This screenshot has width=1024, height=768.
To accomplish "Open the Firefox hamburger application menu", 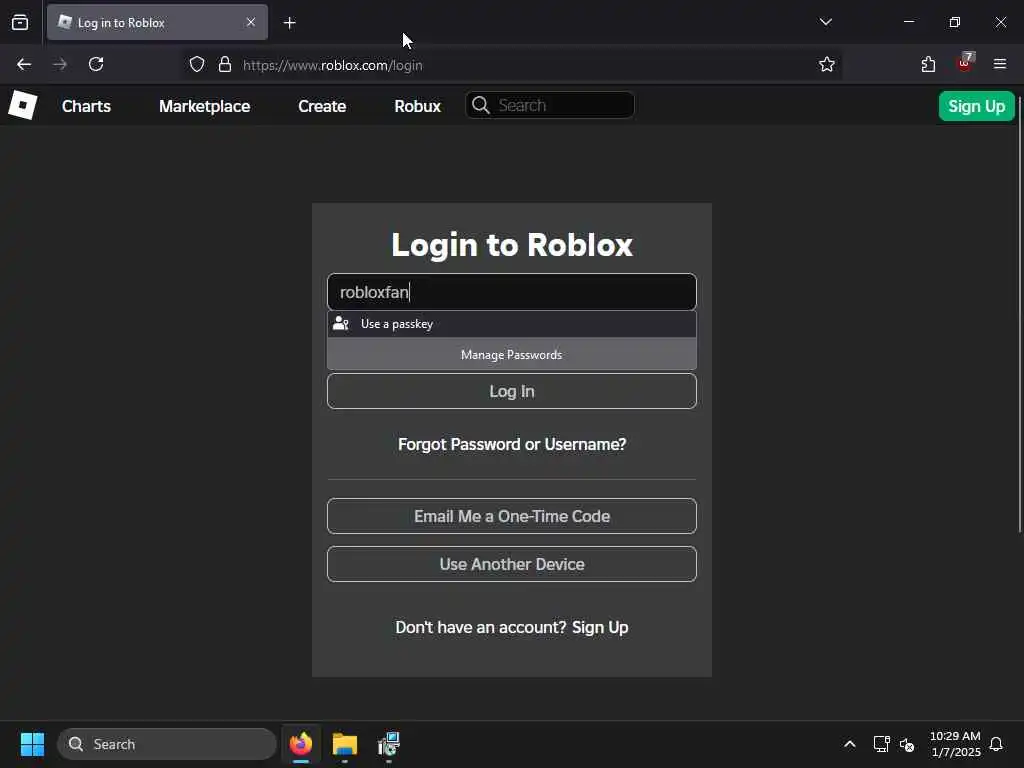I will (1000, 64).
